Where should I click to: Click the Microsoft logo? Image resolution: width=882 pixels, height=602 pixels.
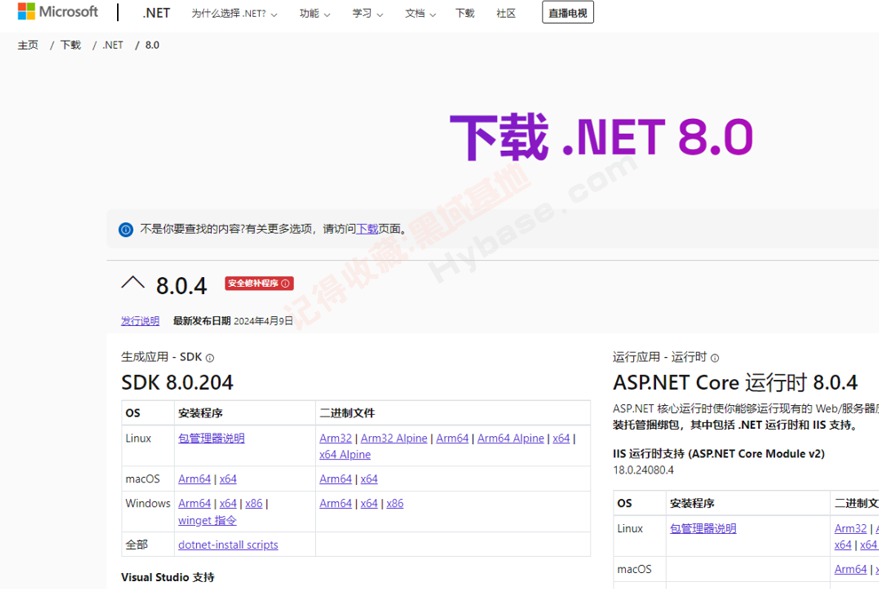[57, 11]
